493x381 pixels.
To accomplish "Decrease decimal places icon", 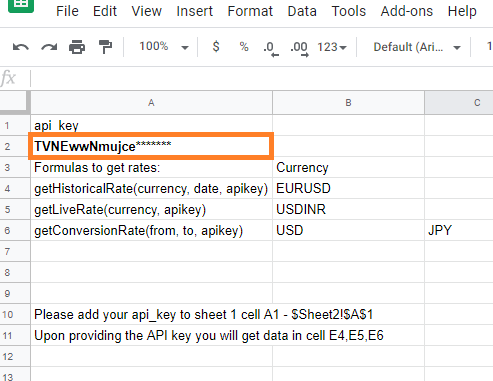I will (x=270, y=48).
